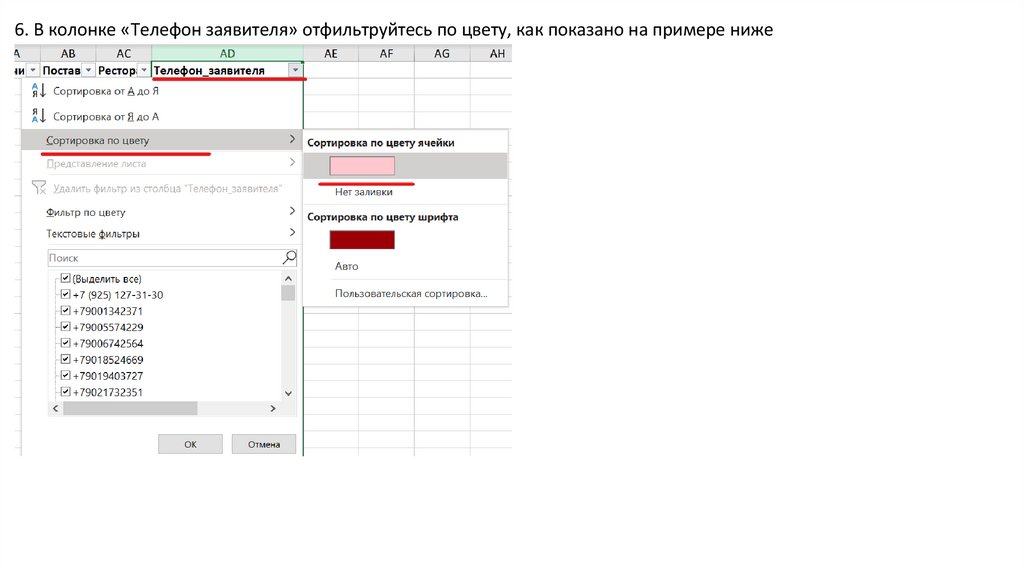Open the Ресторан column filter dropdown
This screenshot has height=574, width=1024.
pos(144,70)
